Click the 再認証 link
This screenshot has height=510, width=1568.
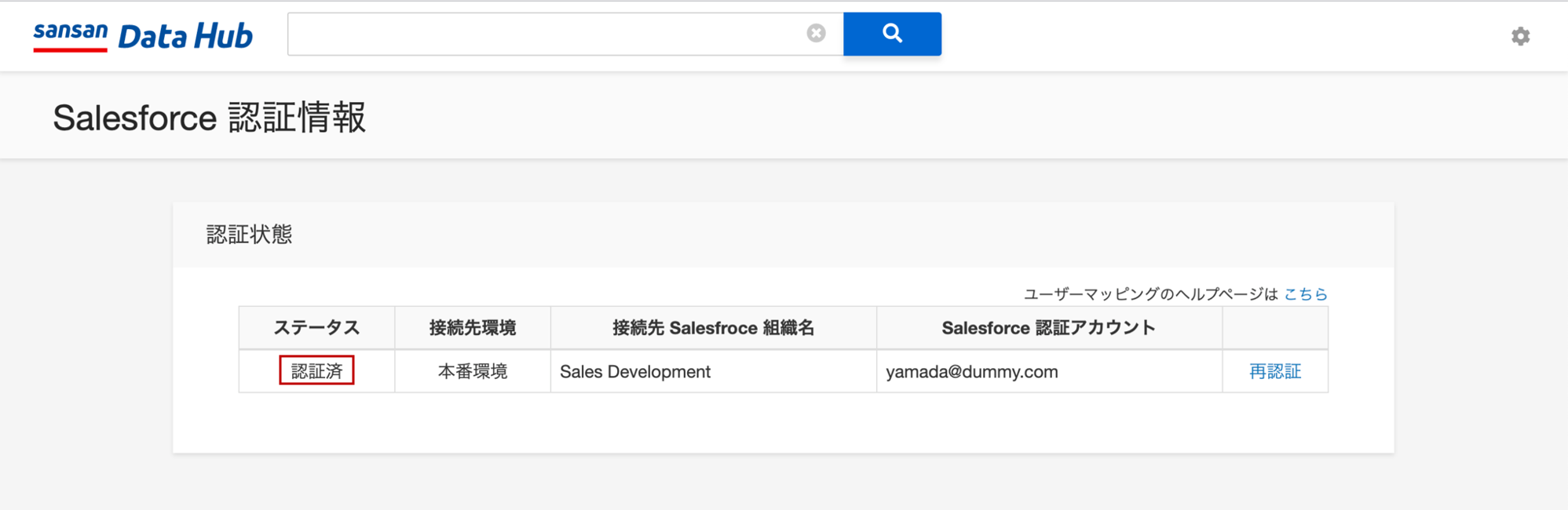click(1275, 371)
